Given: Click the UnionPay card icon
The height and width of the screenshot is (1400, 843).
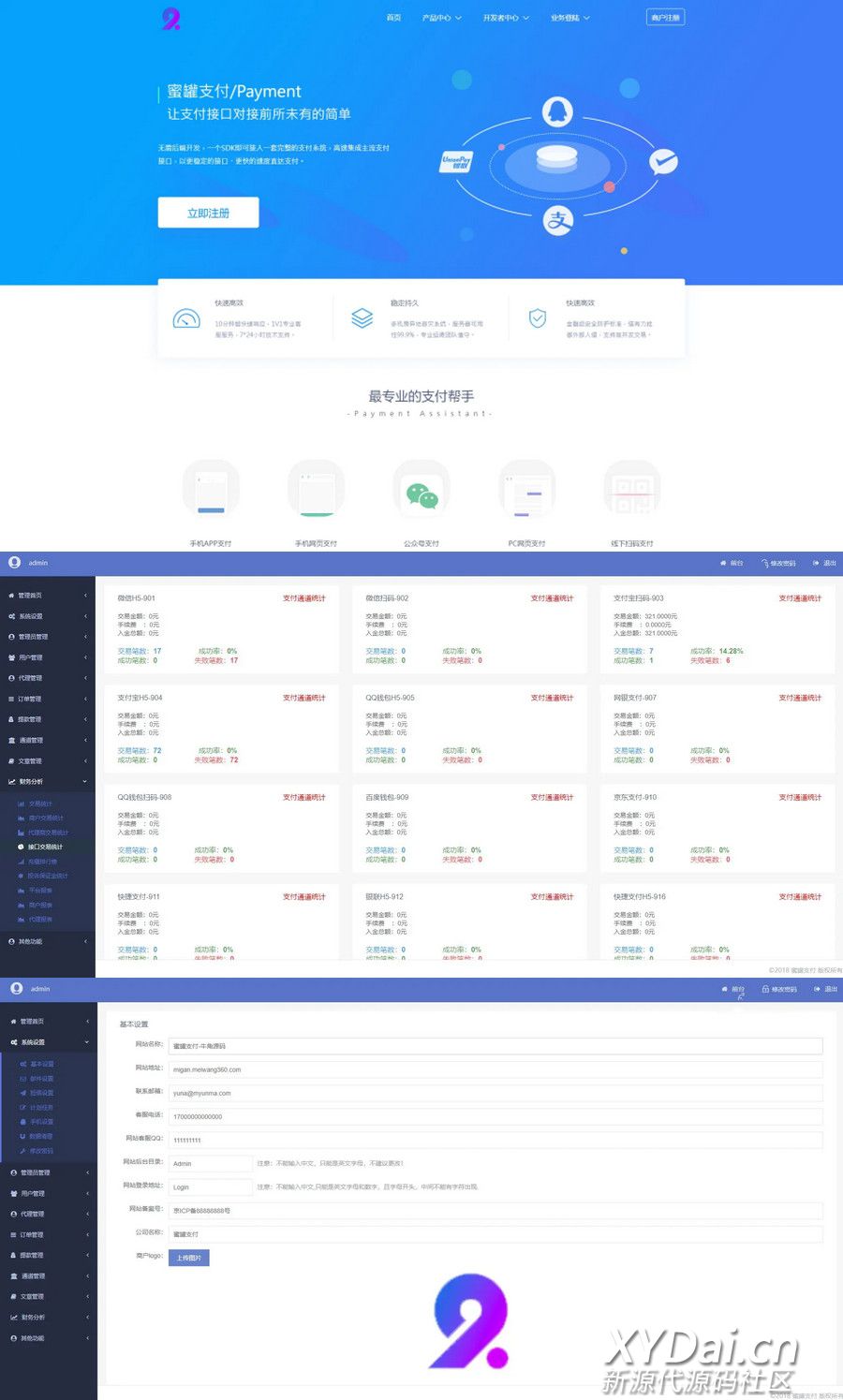Looking at the screenshot, I should tap(456, 162).
